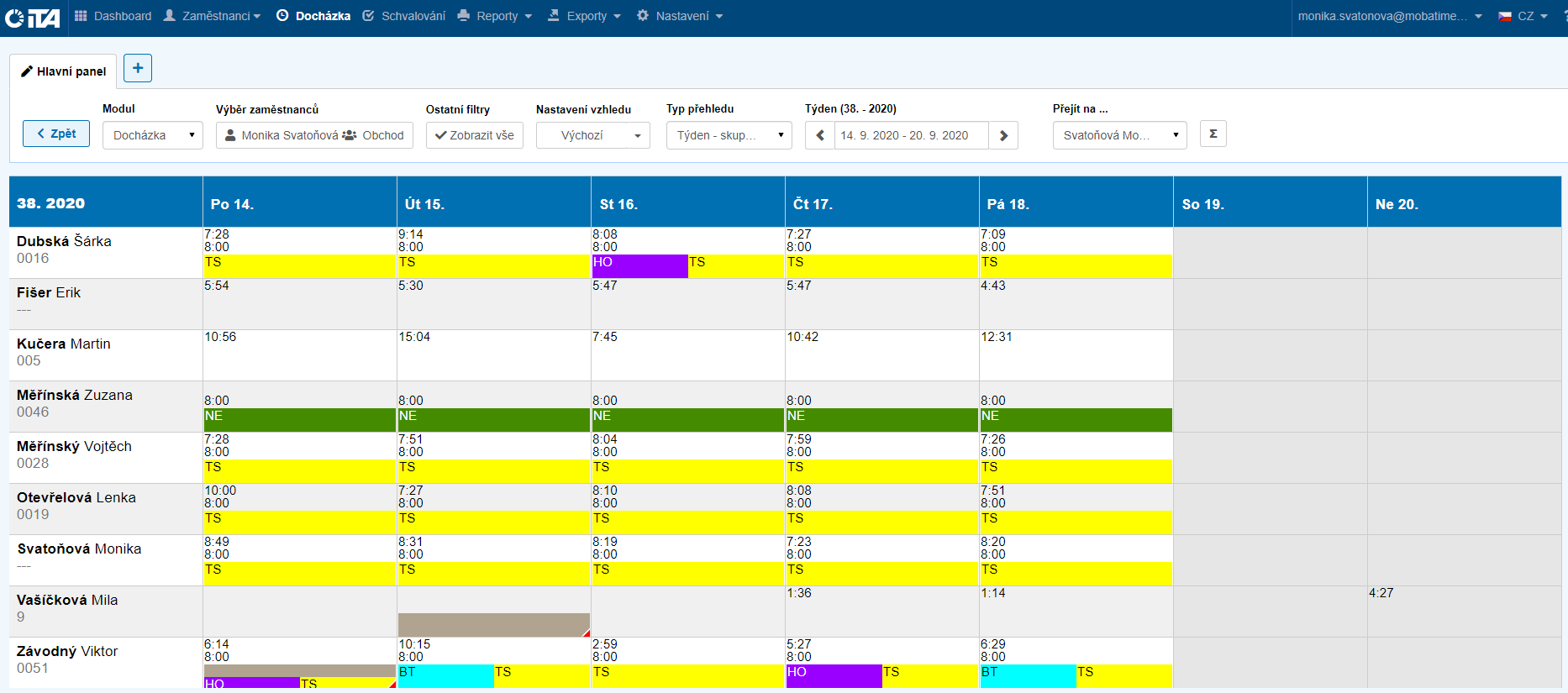Open Dashboard from the top navigation
The image size is (1568, 693).
113,16
